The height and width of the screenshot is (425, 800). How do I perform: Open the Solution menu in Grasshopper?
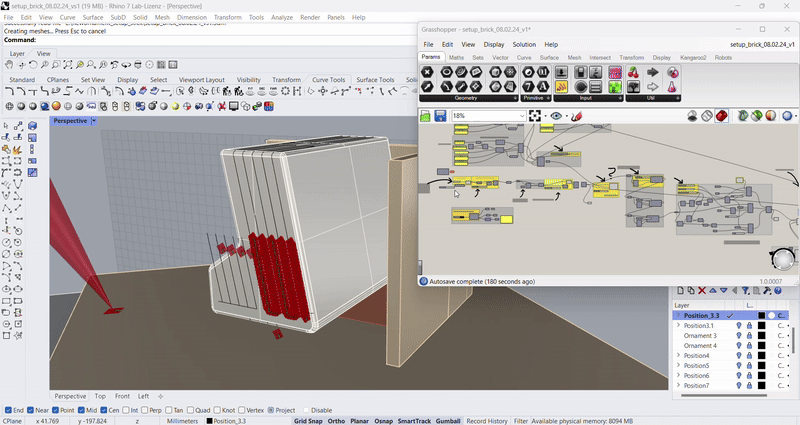524,44
